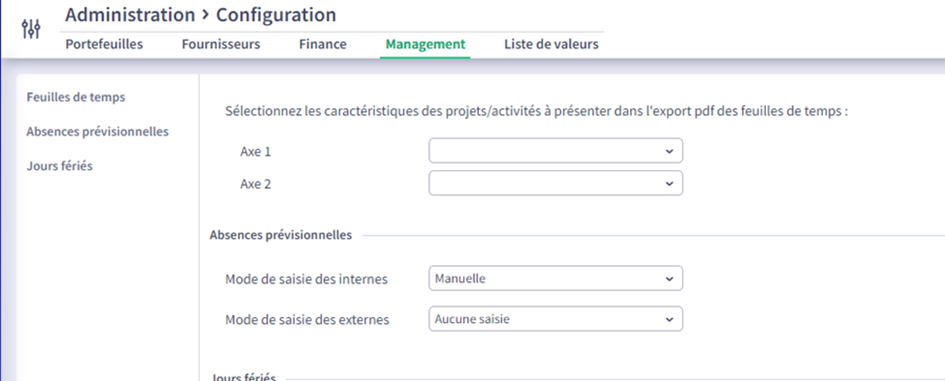Select the Management tab
Screen dimensions: 945x381
[x=425, y=44]
